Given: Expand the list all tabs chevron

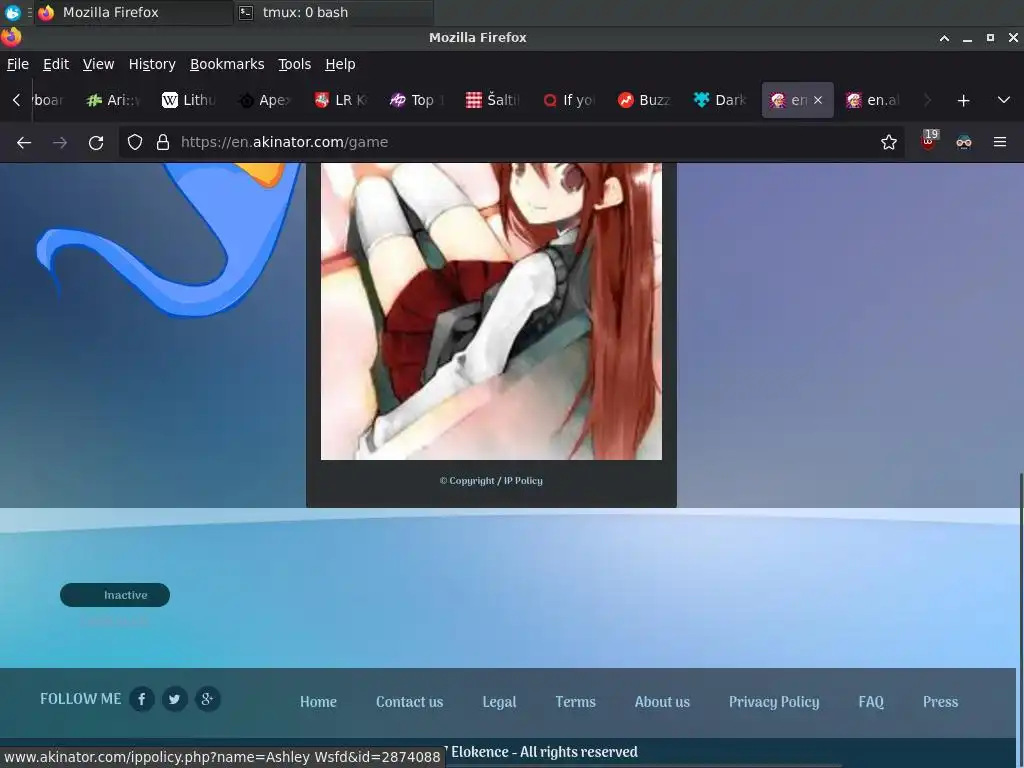Looking at the screenshot, I should pyautogui.click(x=1004, y=100).
